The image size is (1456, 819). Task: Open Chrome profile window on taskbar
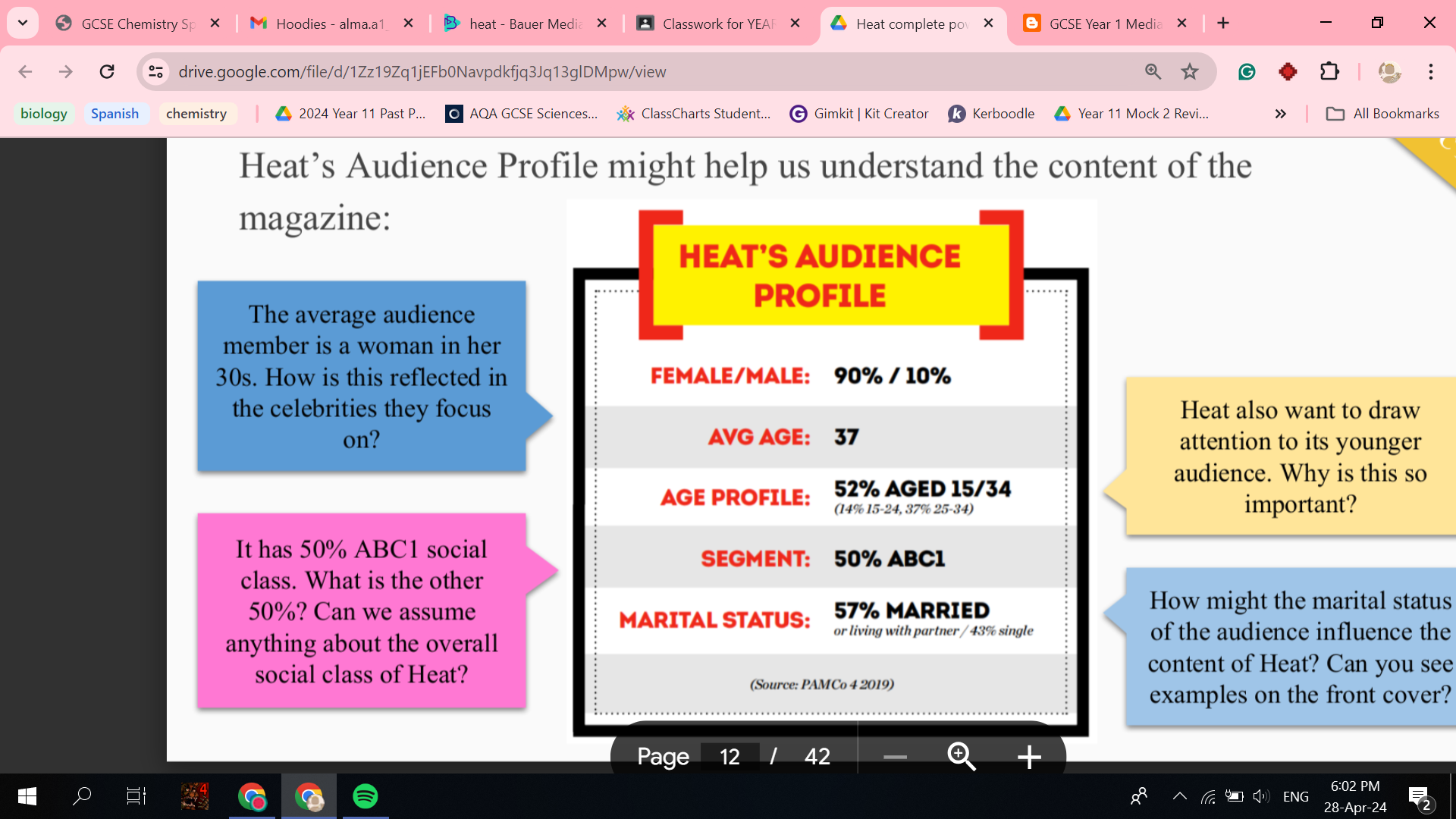click(309, 796)
